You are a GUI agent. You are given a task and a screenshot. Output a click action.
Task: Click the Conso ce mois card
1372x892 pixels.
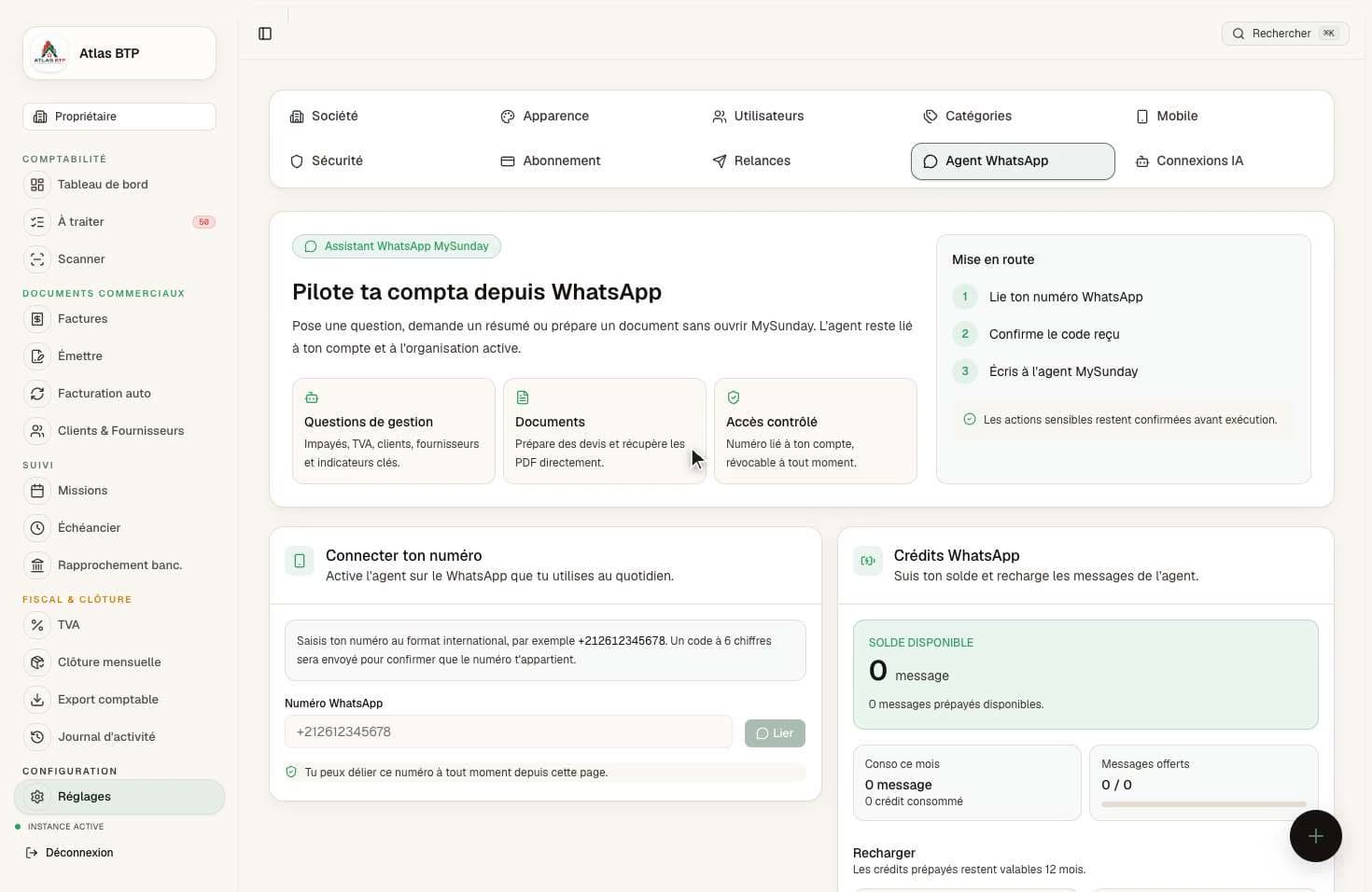tap(967, 783)
